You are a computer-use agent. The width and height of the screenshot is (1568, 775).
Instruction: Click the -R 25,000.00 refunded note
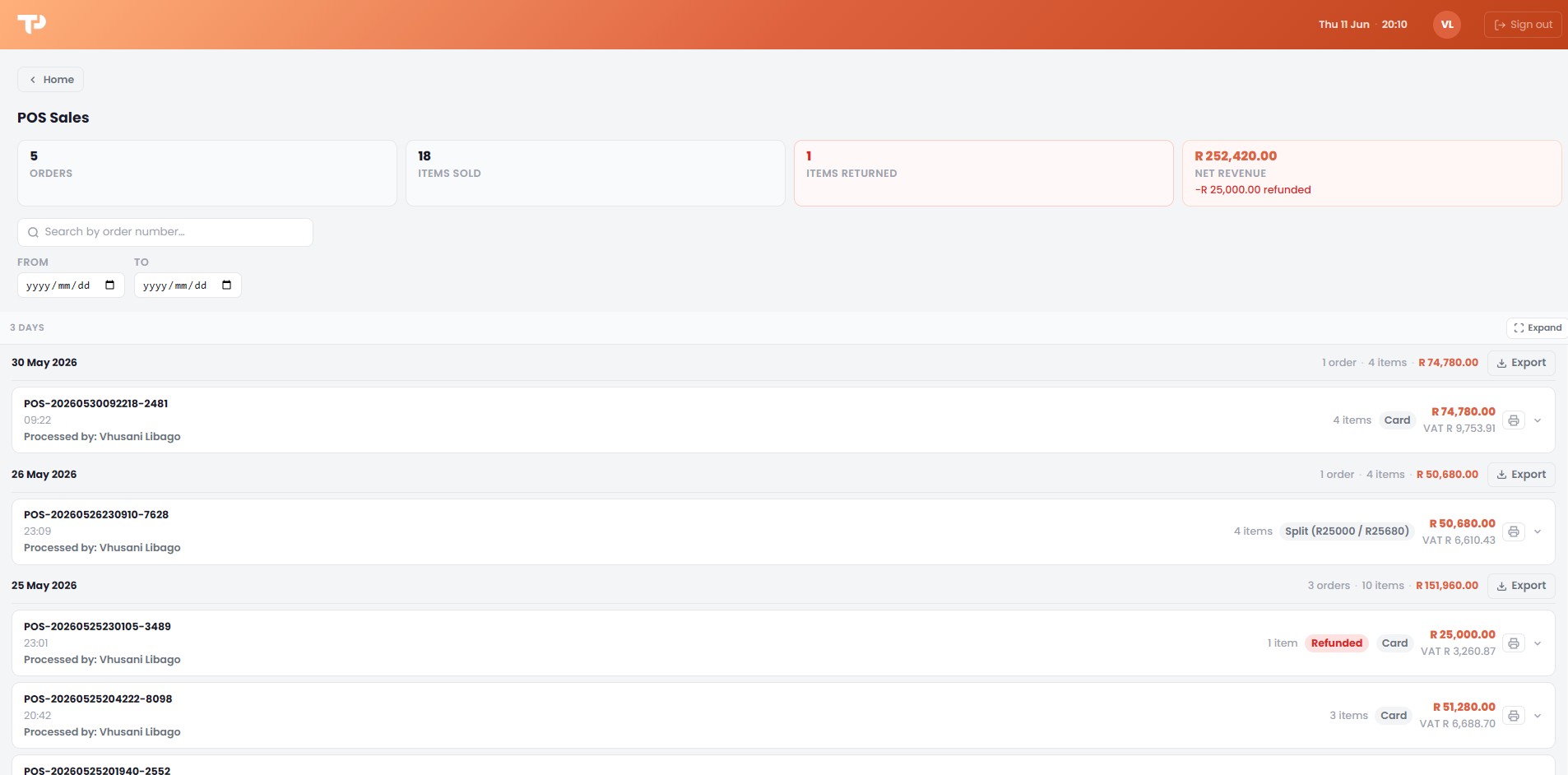coord(1253,190)
